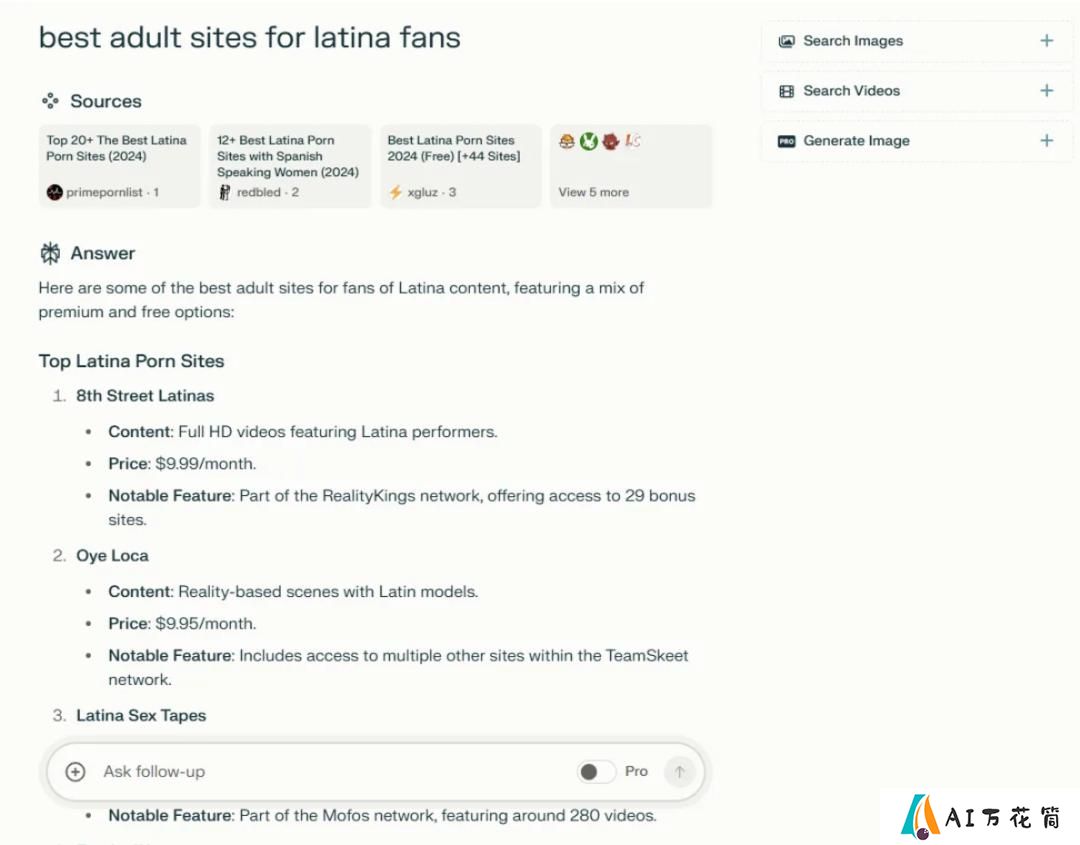Screen dimensions: 1080x845
Task: Click the up-arrow submit button
Action: tap(680, 772)
